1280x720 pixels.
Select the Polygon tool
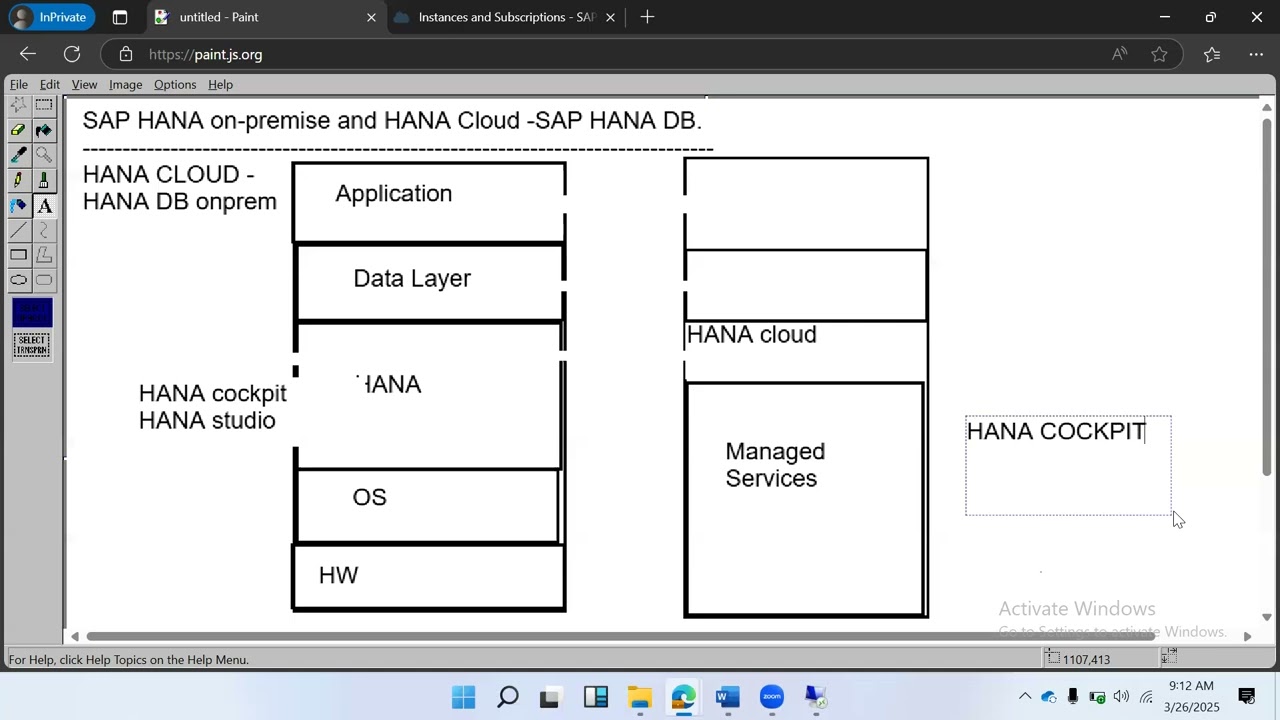[x=44, y=255]
